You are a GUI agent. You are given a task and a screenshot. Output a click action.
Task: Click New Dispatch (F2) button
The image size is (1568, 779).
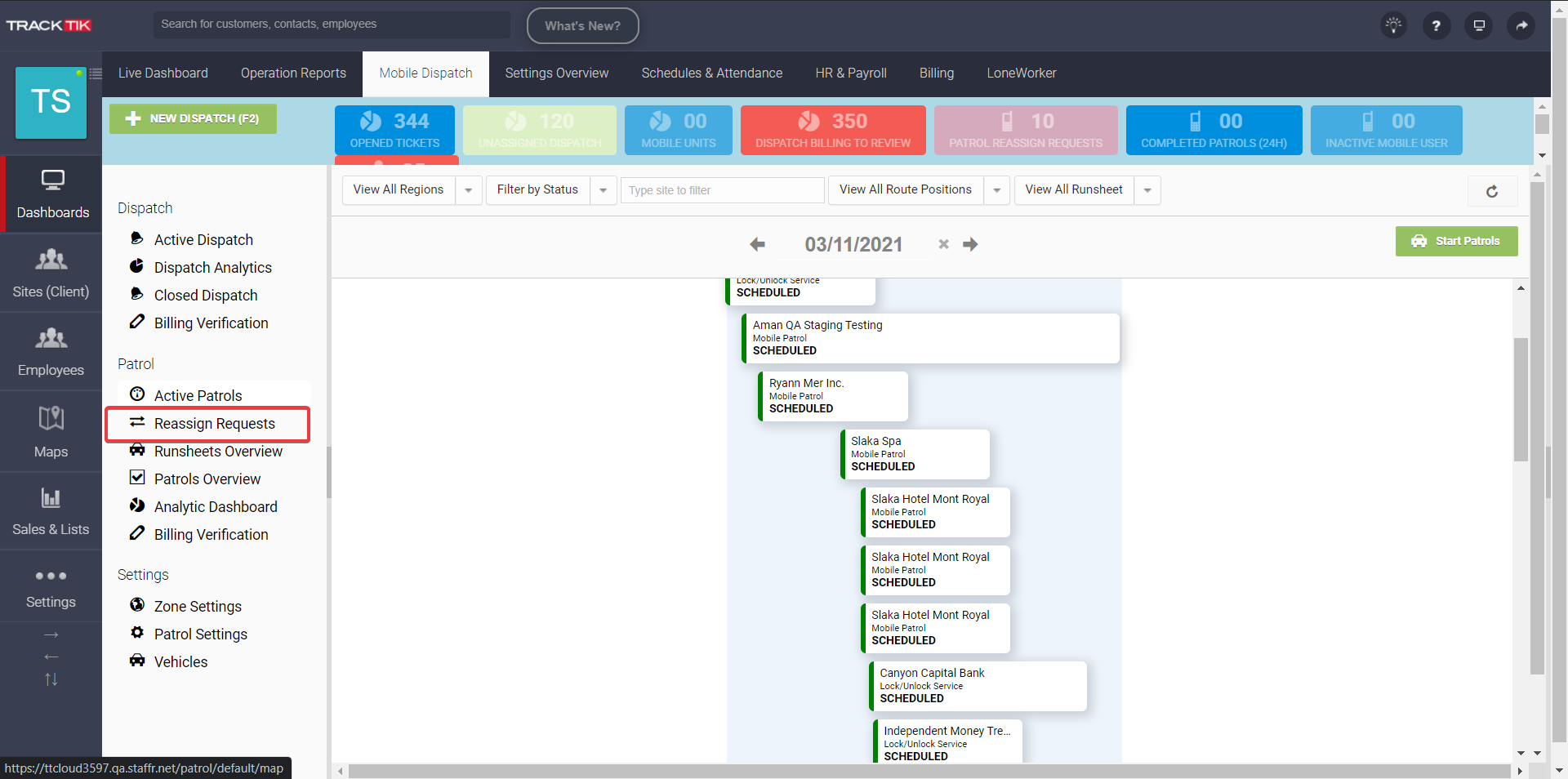[193, 119]
